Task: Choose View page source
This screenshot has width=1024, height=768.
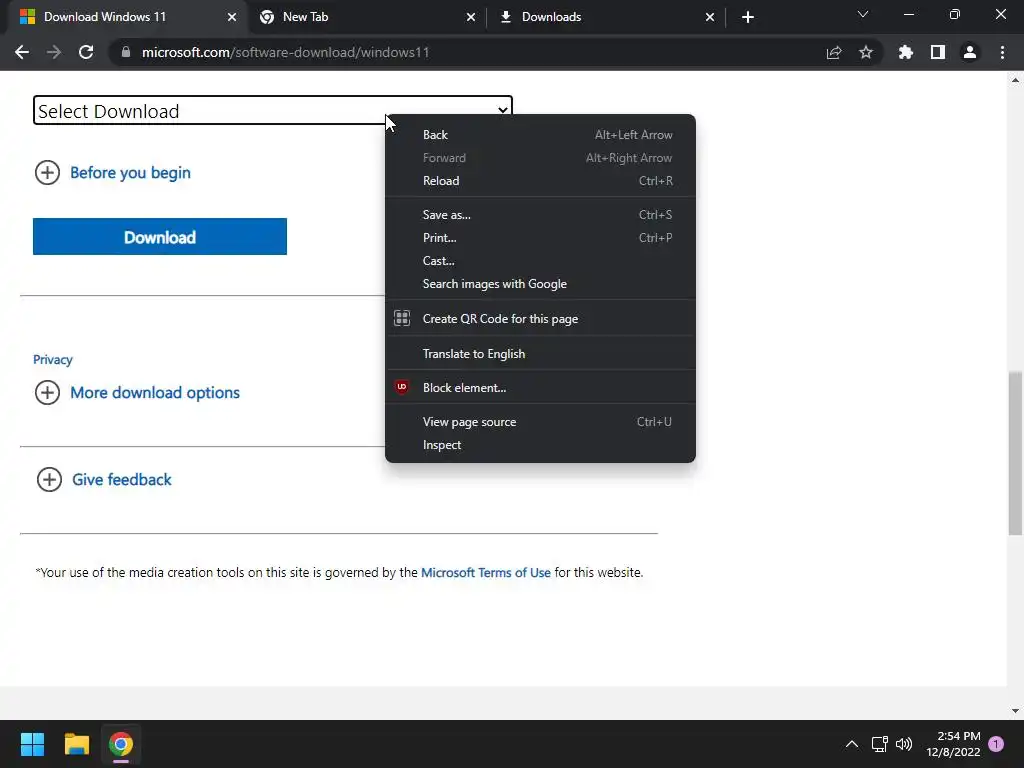Action: 540,422
